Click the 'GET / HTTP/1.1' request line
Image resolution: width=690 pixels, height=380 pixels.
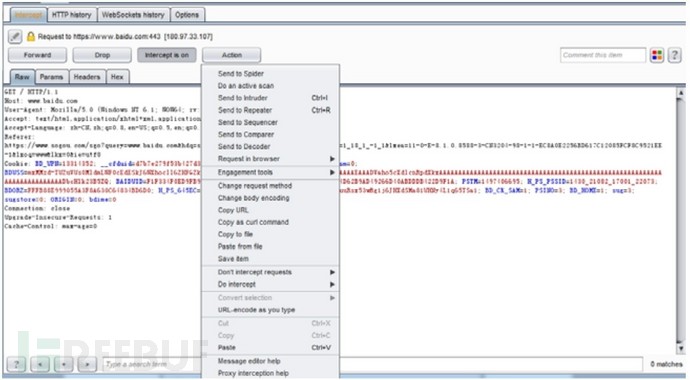coord(31,92)
